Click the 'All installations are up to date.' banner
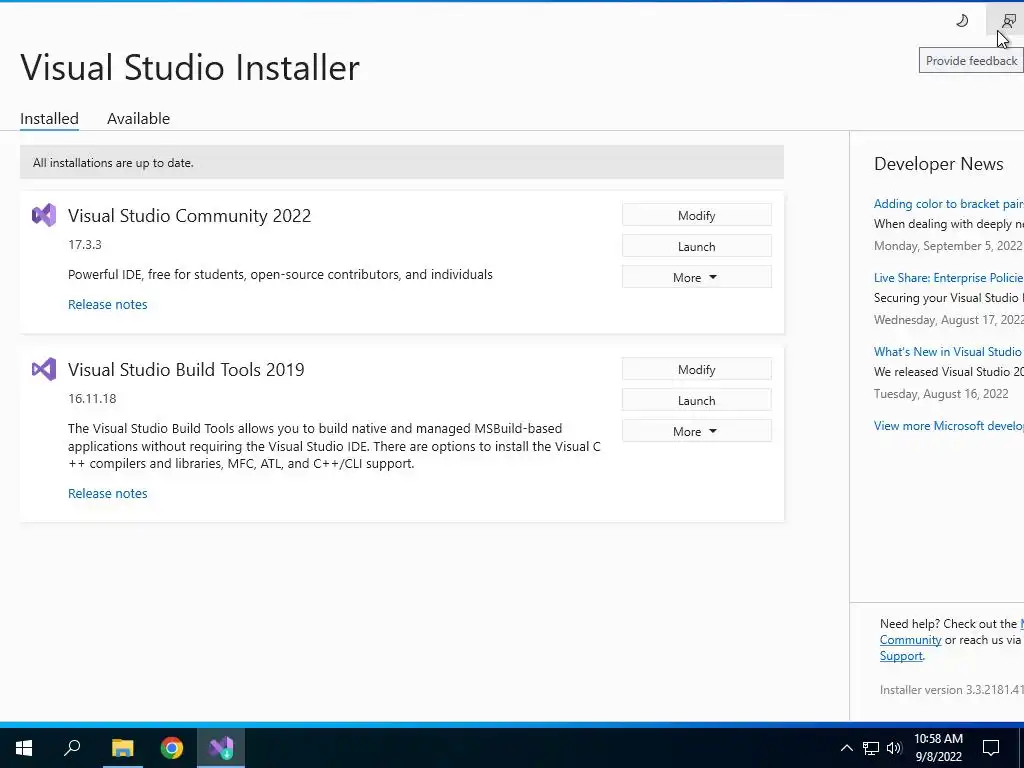 (x=402, y=163)
